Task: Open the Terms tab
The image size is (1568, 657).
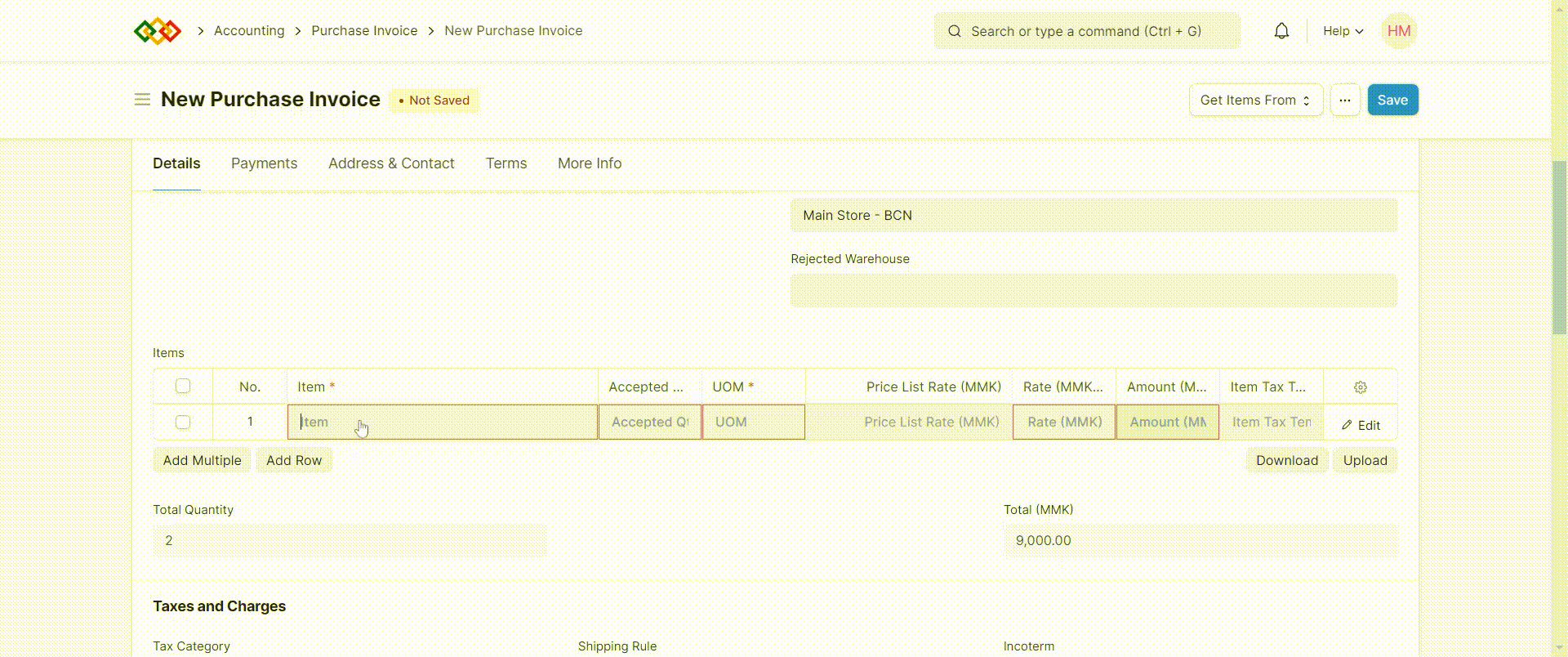Action: (x=506, y=163)
